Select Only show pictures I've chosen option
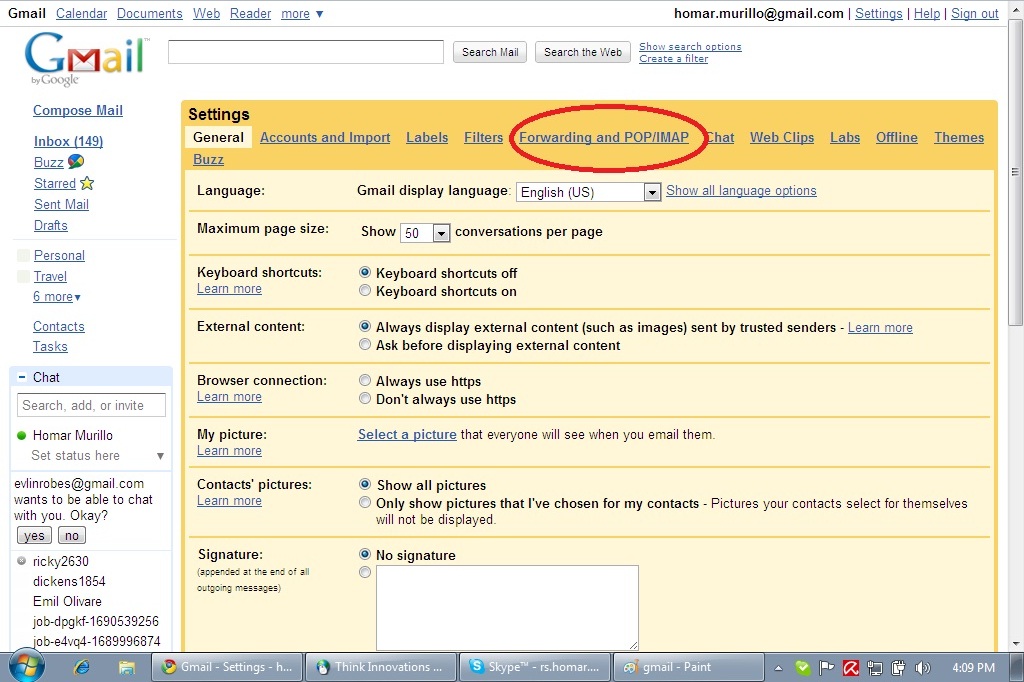Image resolution: width=1024 pixels, height=682 pixels. [x=365, y=502]
